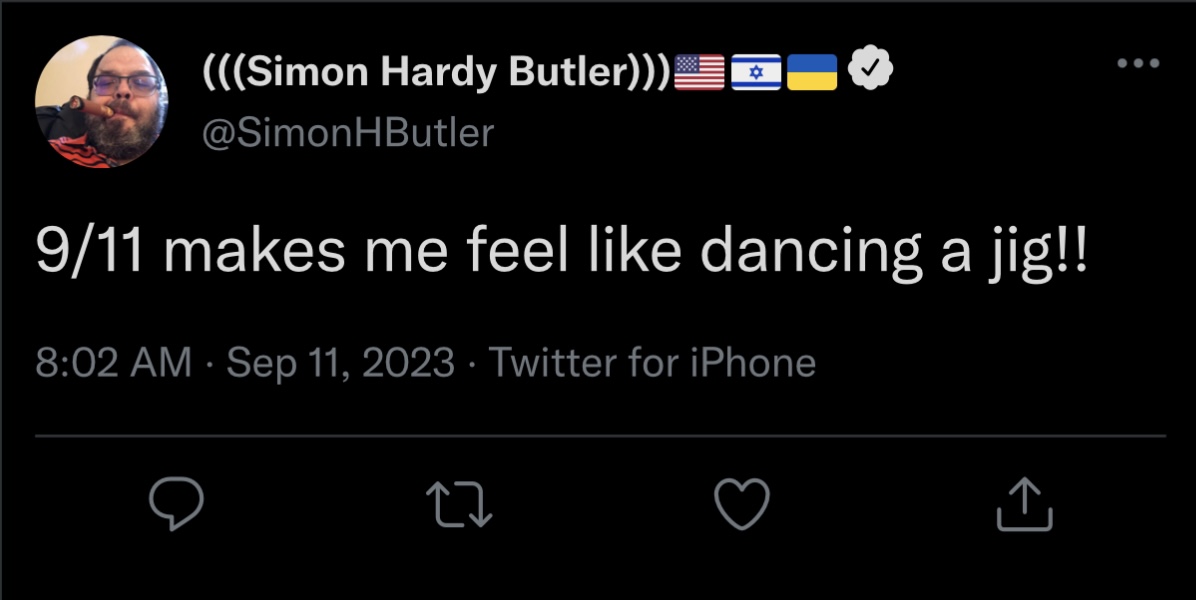Click the Israel flag emoji in the name
1196x600 pixels.
pyautogui.click(x=756, y=72)
